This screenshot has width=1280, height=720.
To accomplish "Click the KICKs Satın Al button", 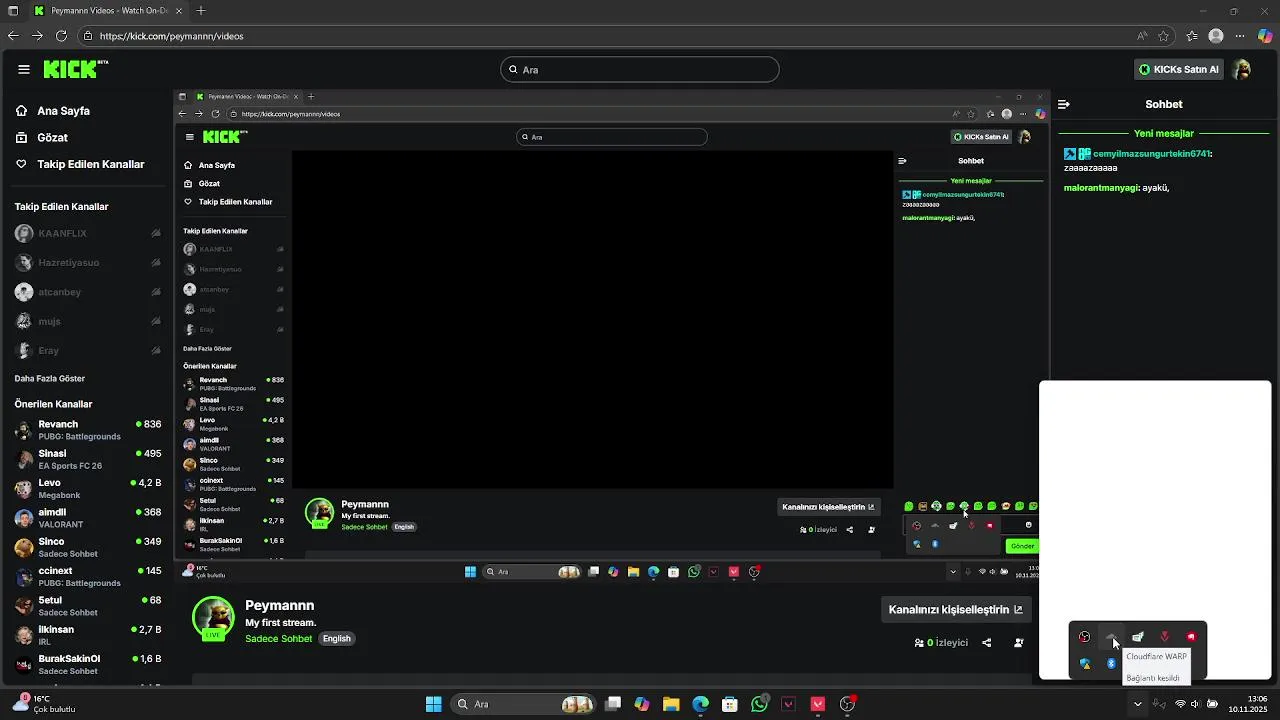I will click(1179, 69).
